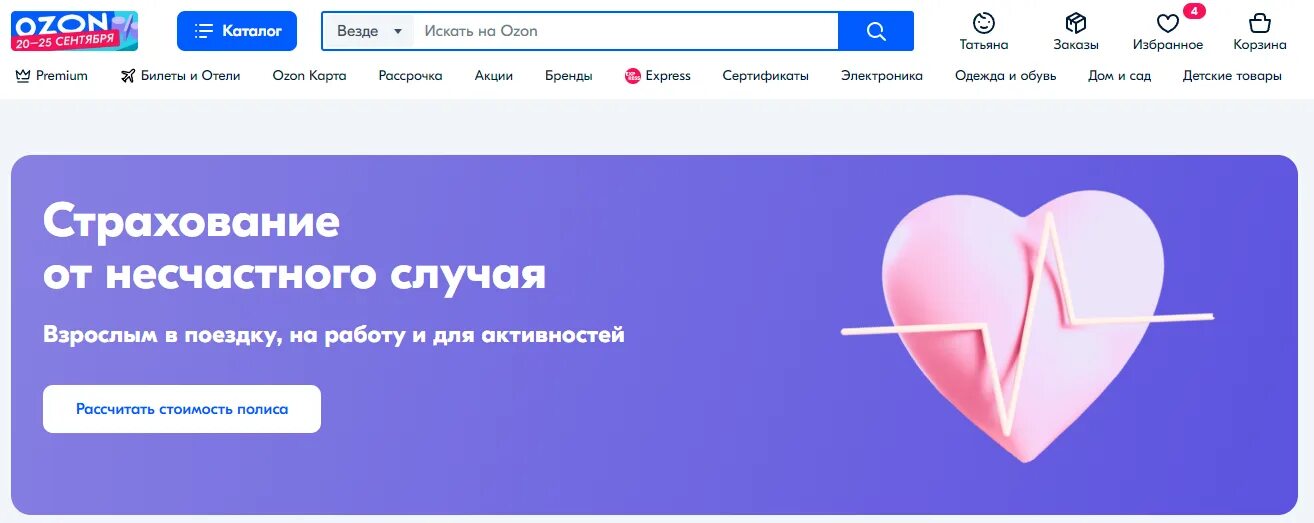Viewport: 1314px width, 523px height.
Task: Expand the Везде search scope dropdown
Action: [370, 31]
